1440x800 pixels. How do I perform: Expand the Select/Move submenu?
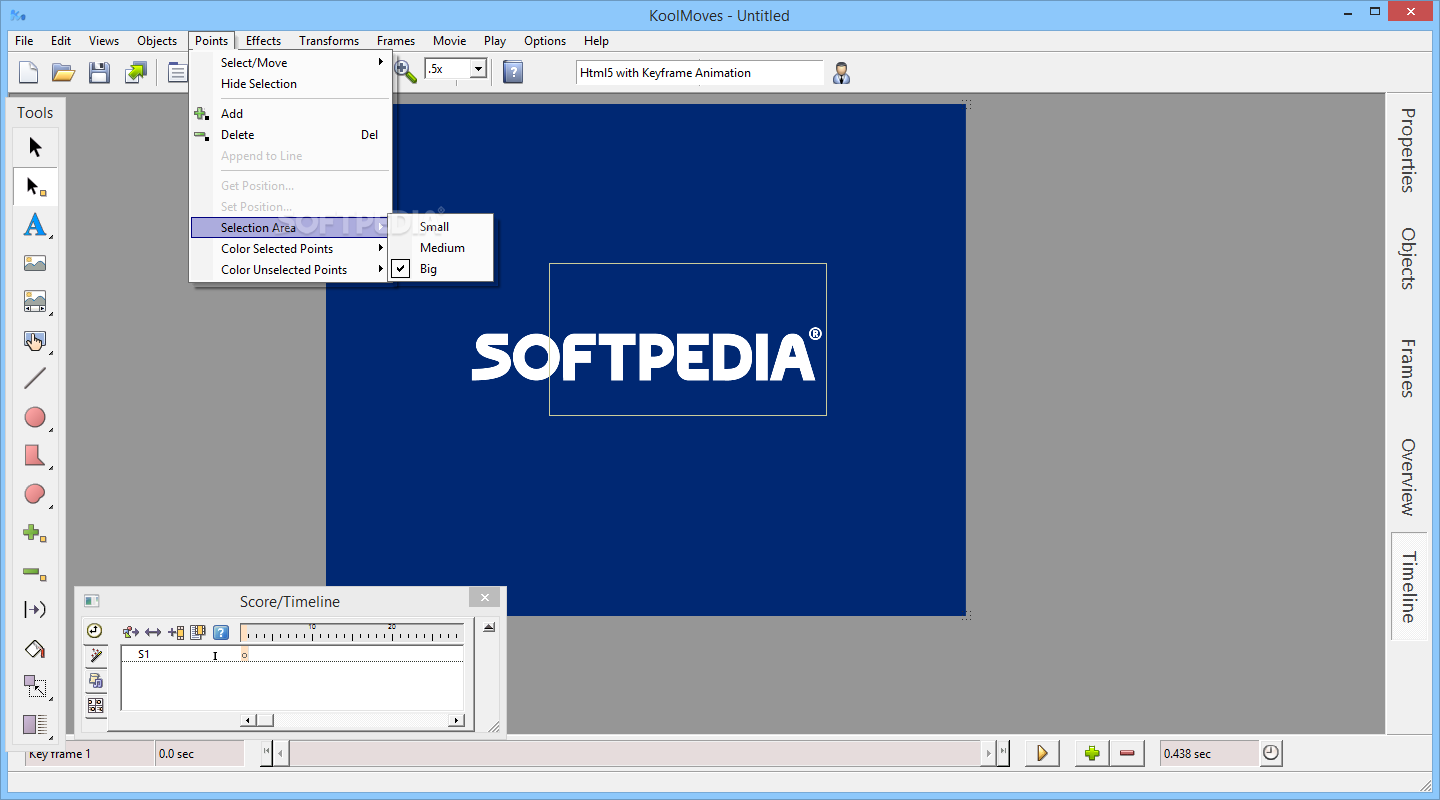(x=289, y=63)
